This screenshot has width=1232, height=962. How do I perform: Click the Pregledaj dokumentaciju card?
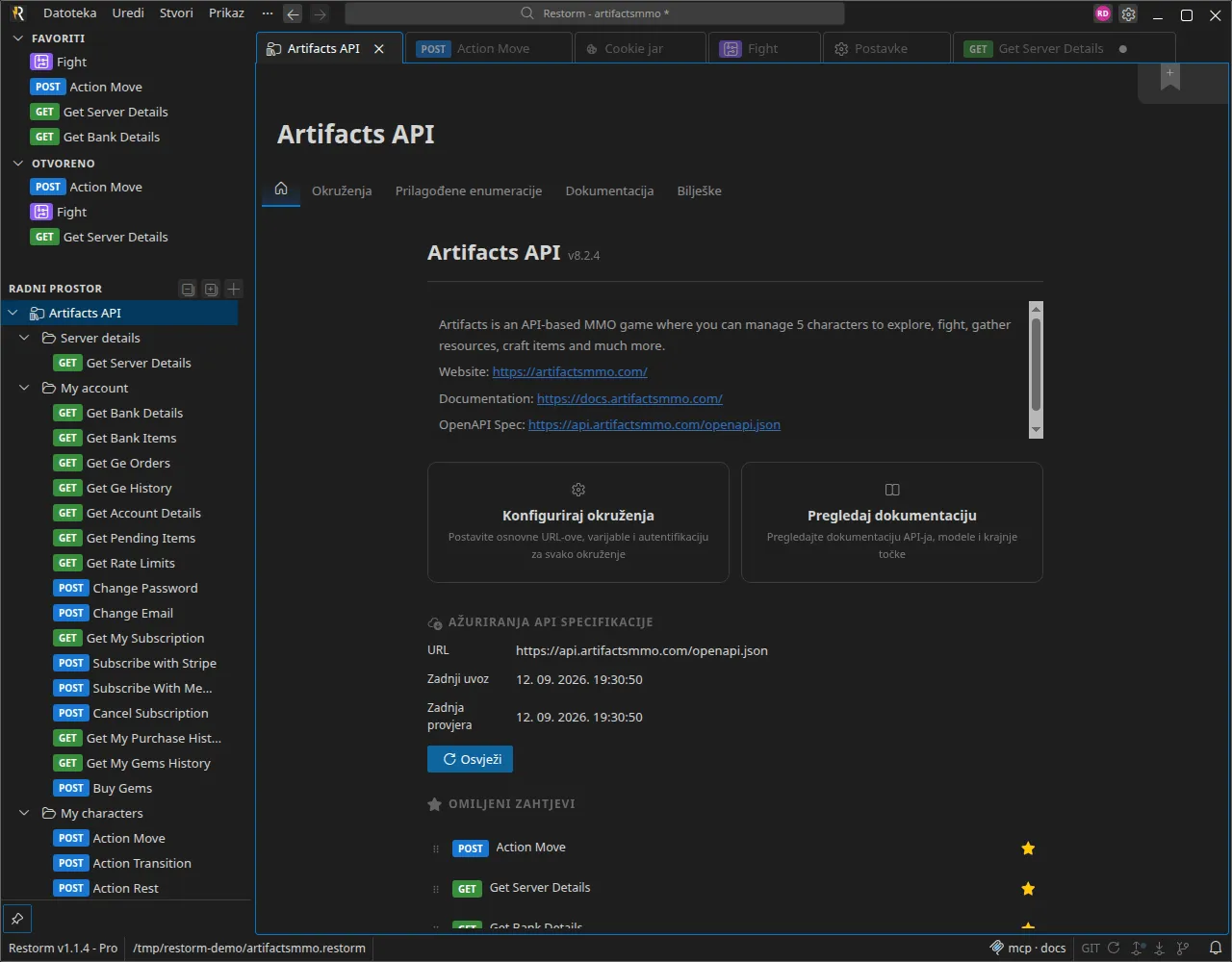click(x=892, y=522)
